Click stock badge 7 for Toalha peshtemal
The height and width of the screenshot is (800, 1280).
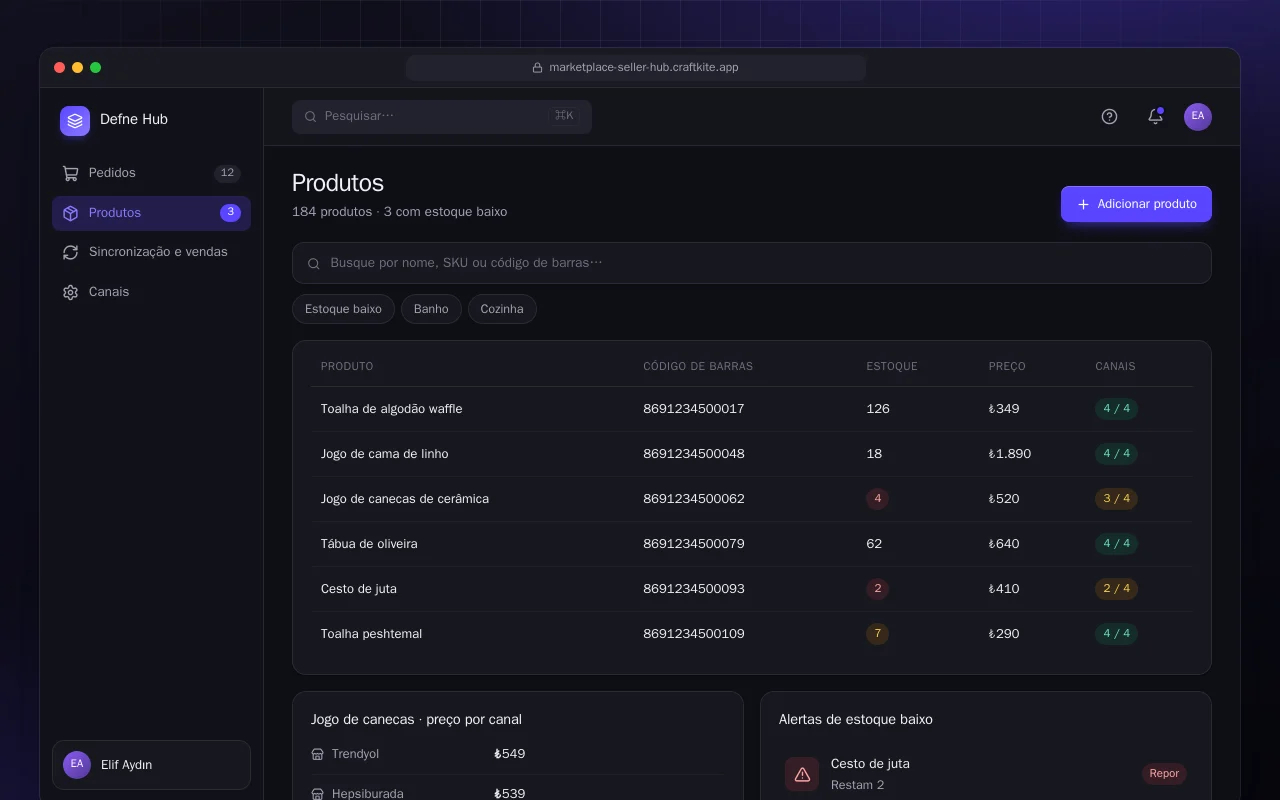pyautogui.click(x=878, y=634)
